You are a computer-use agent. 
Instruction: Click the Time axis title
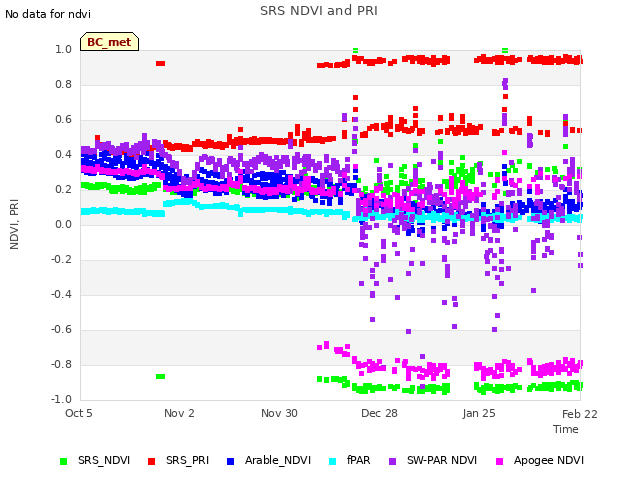click(566, 429)
